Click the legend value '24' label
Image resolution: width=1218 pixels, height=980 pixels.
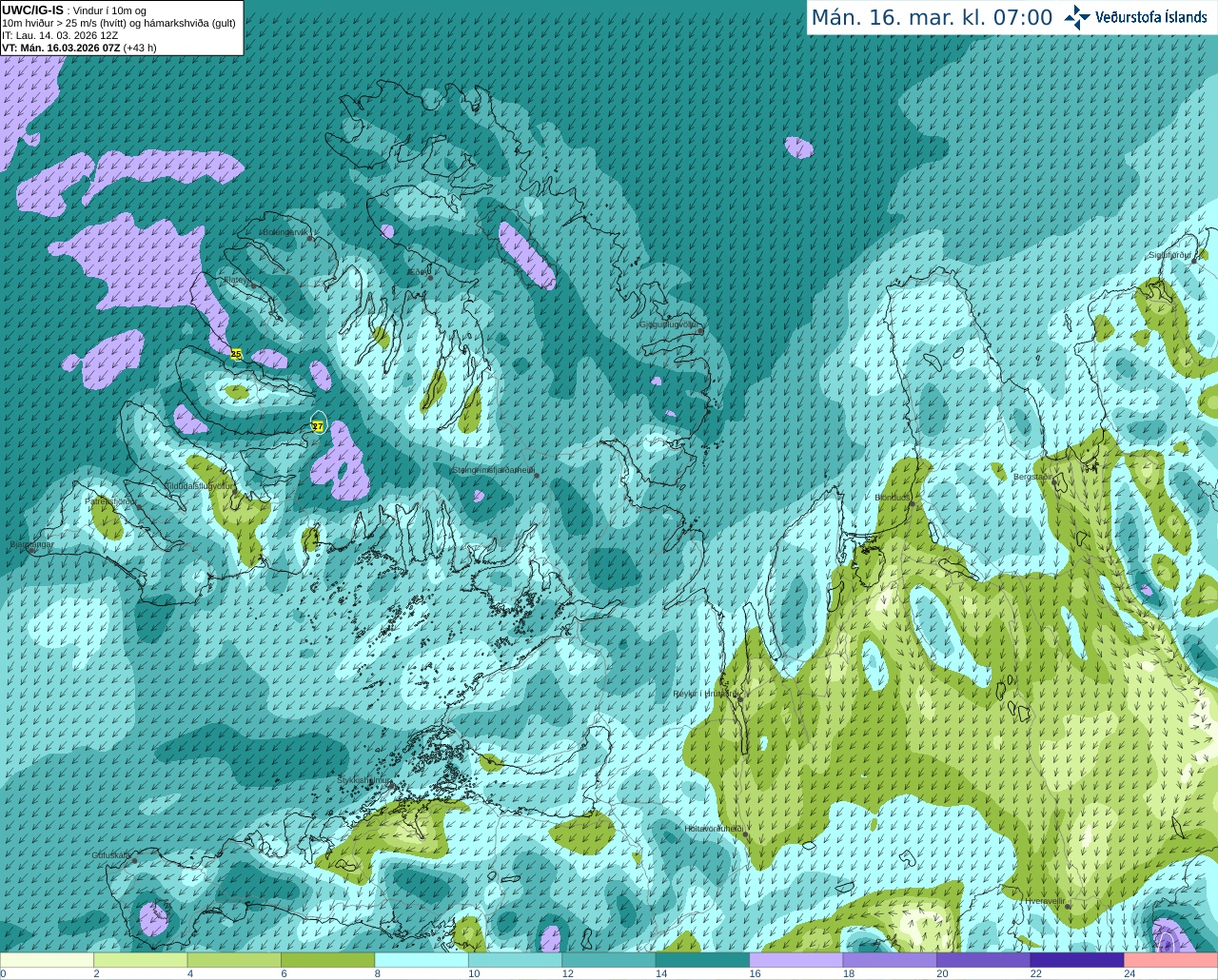1130,973
